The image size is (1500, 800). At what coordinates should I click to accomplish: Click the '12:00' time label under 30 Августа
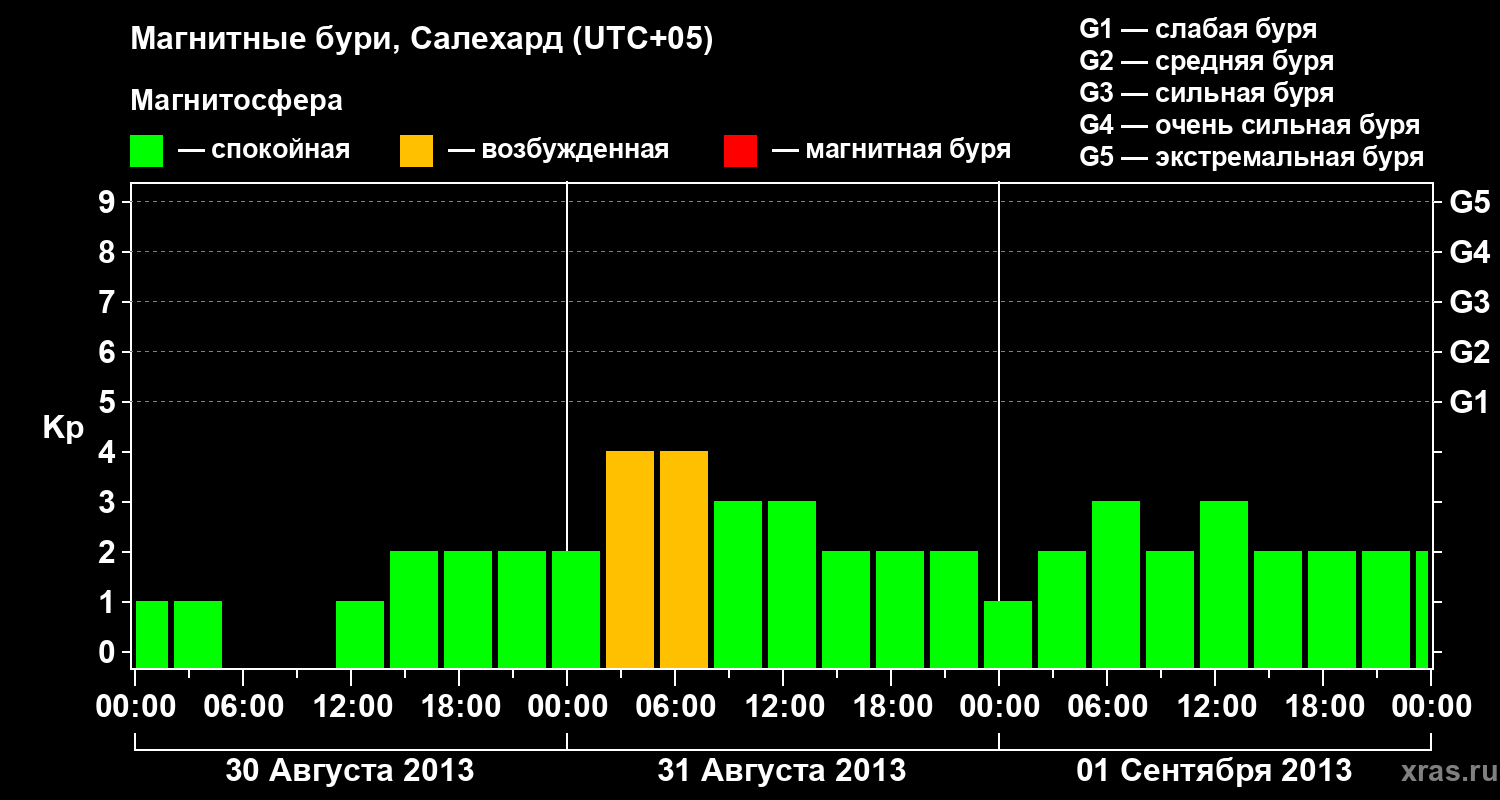(351, 707)
